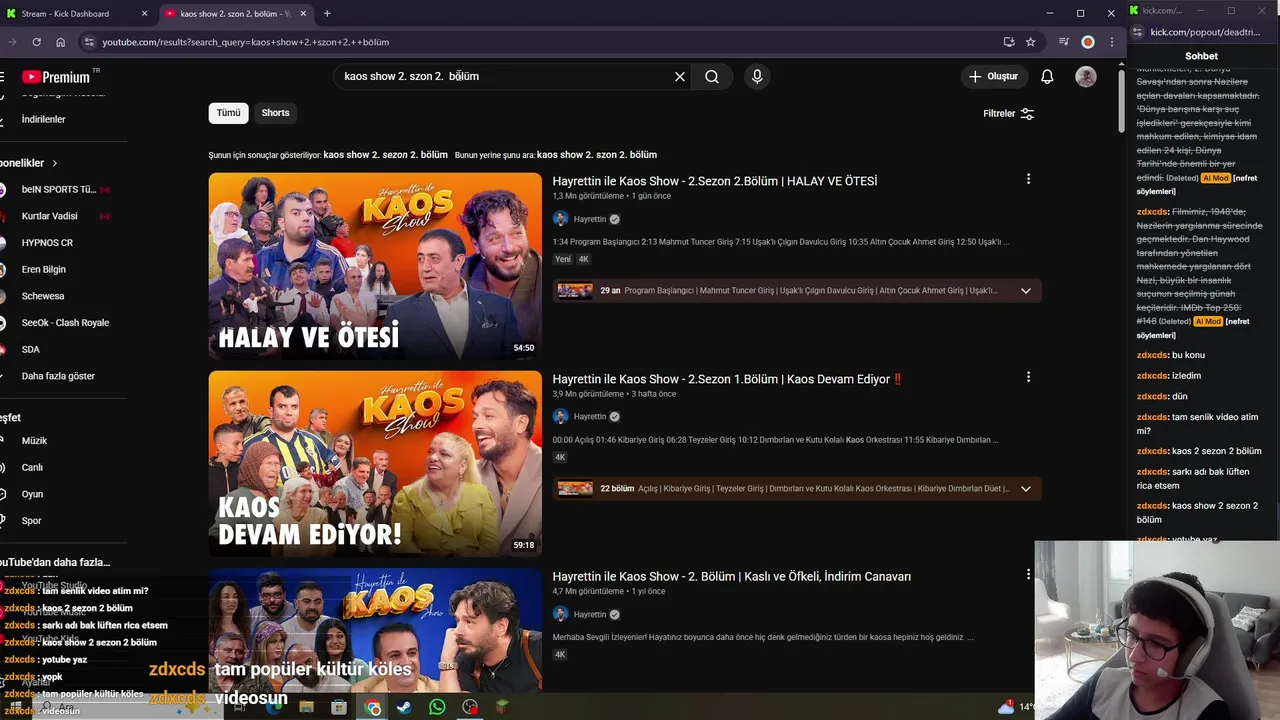Viewport: 1280px width, 720px height.
Task: Open HYPNOS CR channel subscription
Action: 47,243
